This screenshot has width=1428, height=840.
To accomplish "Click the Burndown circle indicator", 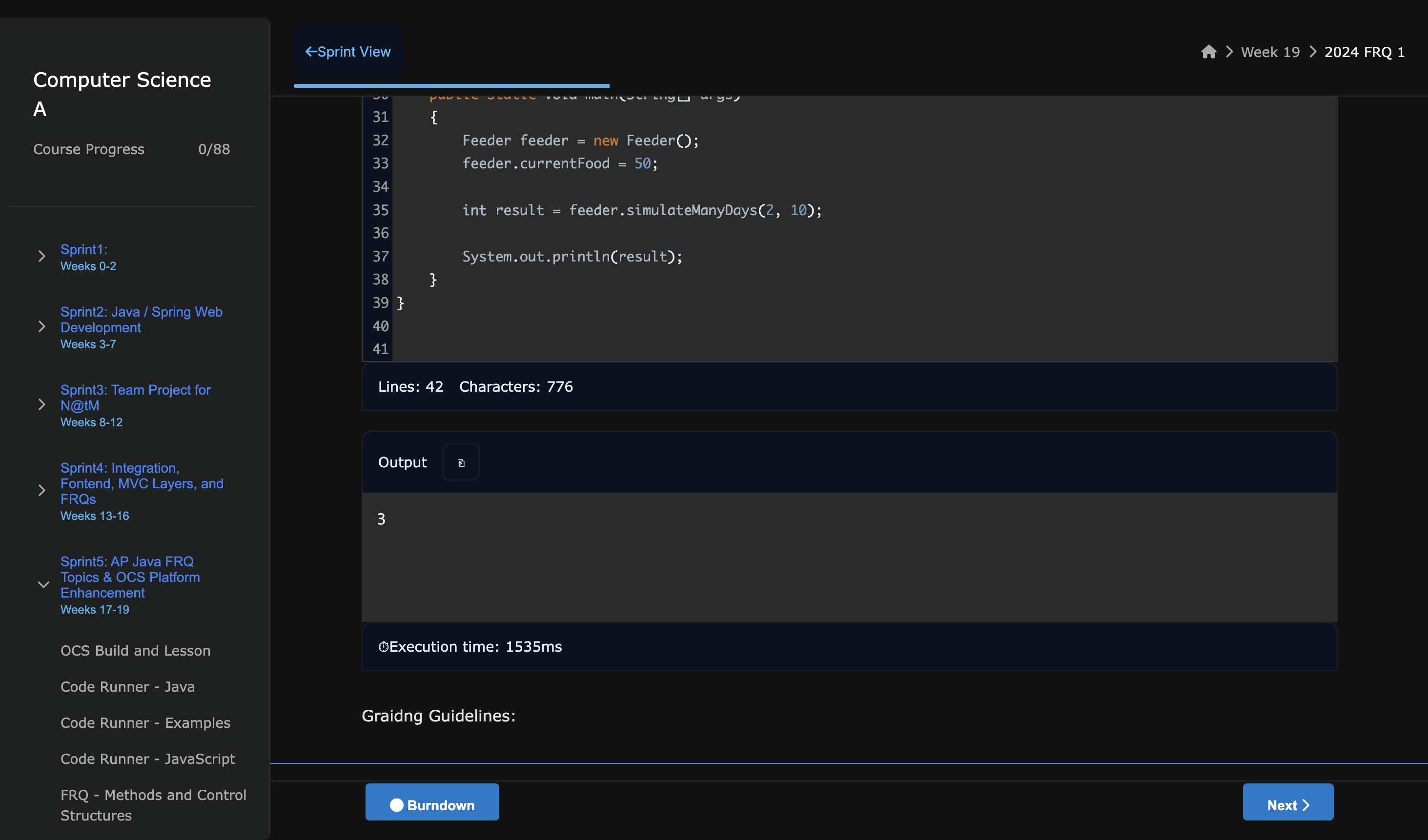I will point(396,805).
